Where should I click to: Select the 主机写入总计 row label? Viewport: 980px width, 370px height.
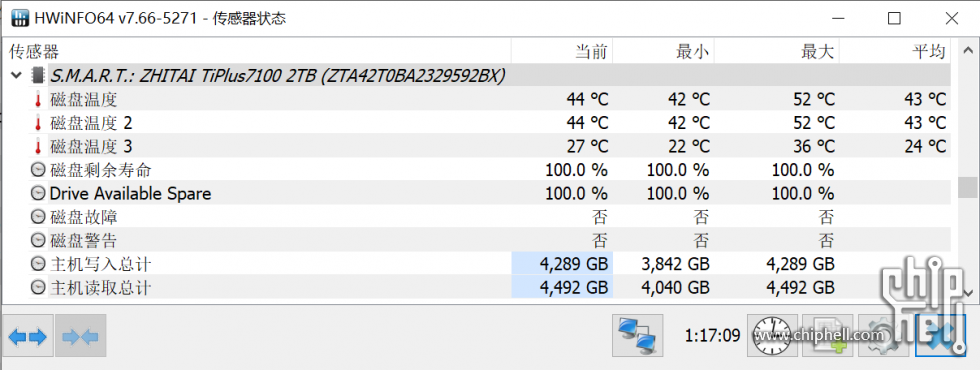[101, 264]
